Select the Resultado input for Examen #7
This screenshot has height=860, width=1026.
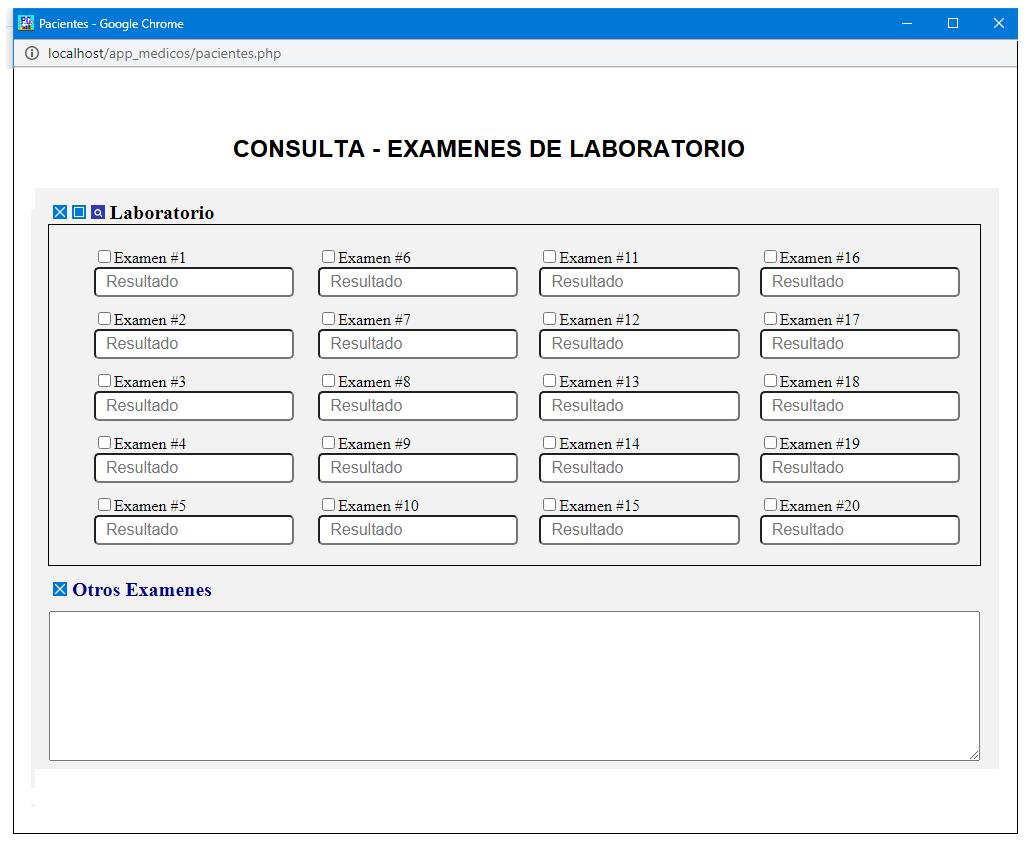tap(418, 344)
